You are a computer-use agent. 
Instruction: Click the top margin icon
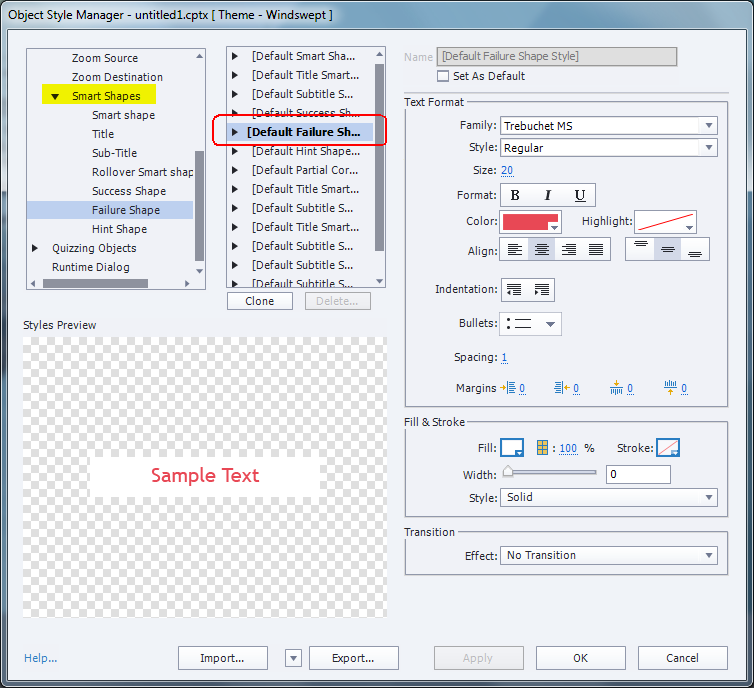[616, 388]
